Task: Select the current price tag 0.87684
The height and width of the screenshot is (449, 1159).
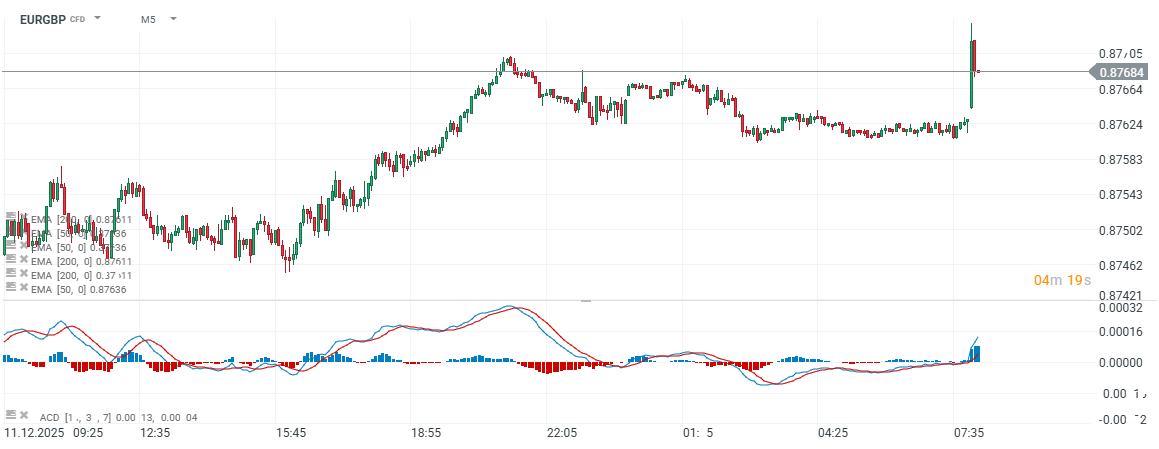Action: [x=1120, y=71]
